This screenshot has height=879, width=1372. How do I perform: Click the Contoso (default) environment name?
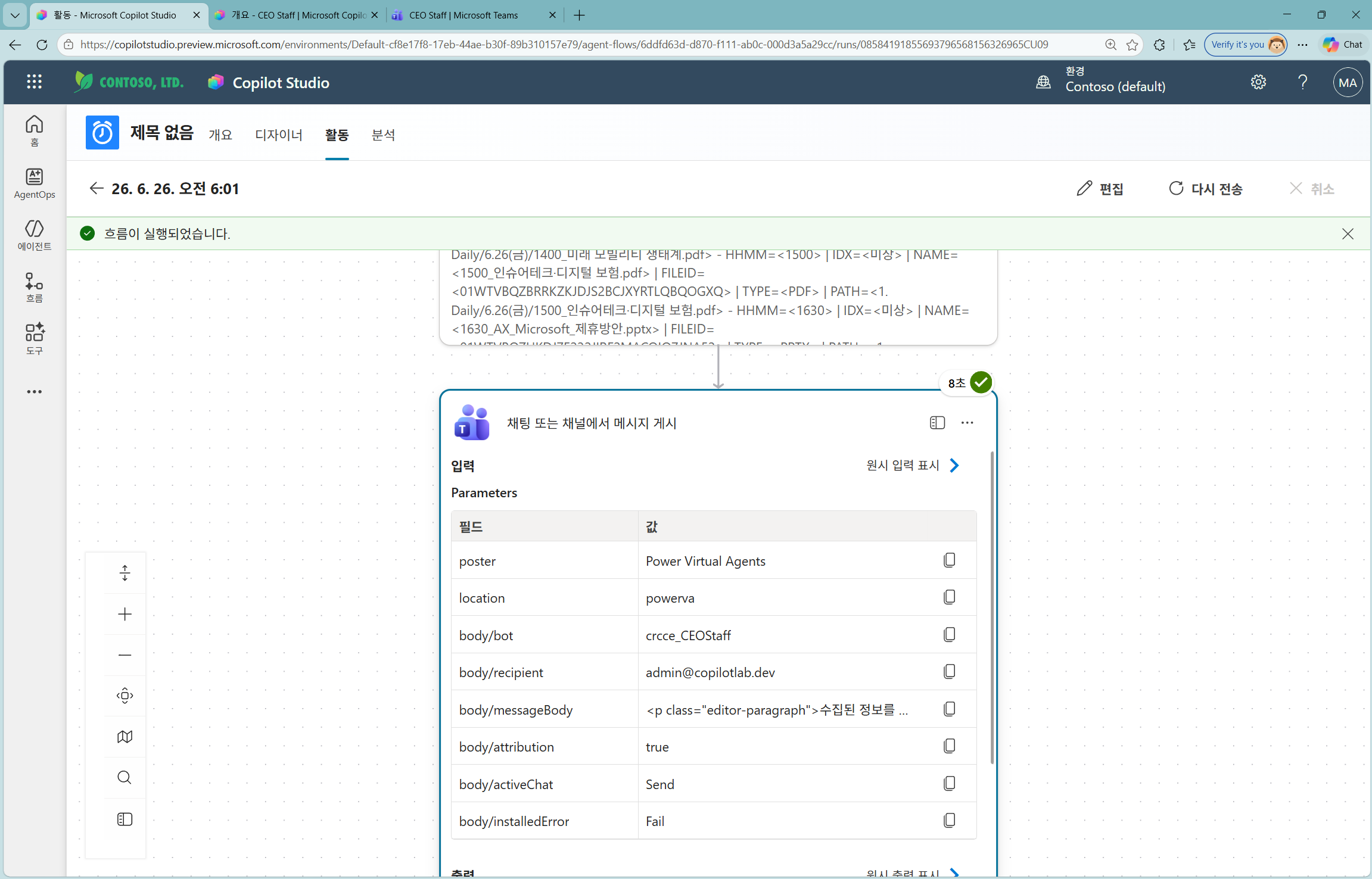point(1115,86)
